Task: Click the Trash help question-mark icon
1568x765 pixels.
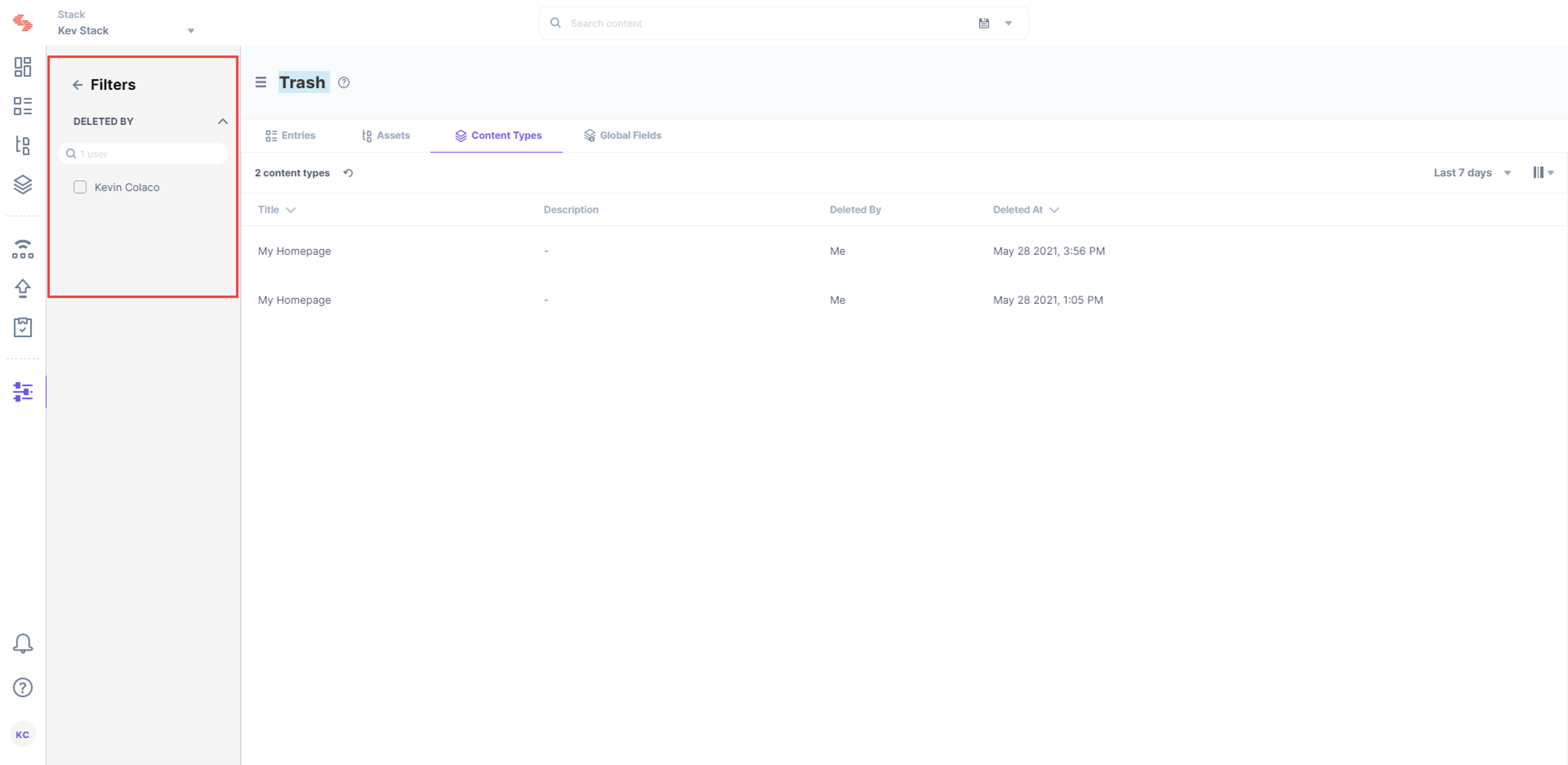Action: click(x=344, y=83)
